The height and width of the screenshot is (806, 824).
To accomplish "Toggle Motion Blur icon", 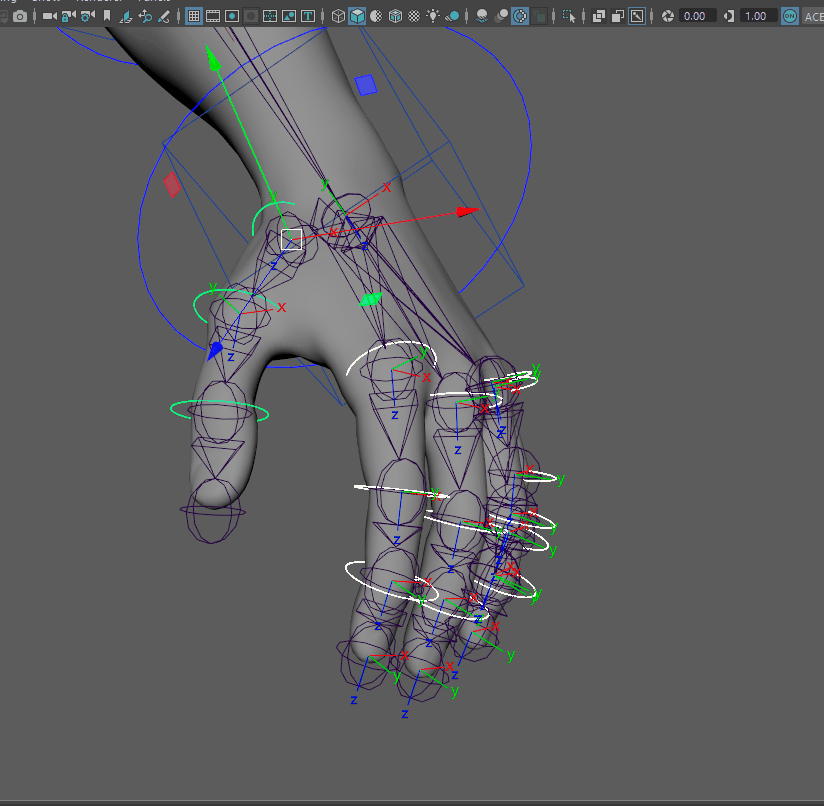I will (x=501, y=16).
